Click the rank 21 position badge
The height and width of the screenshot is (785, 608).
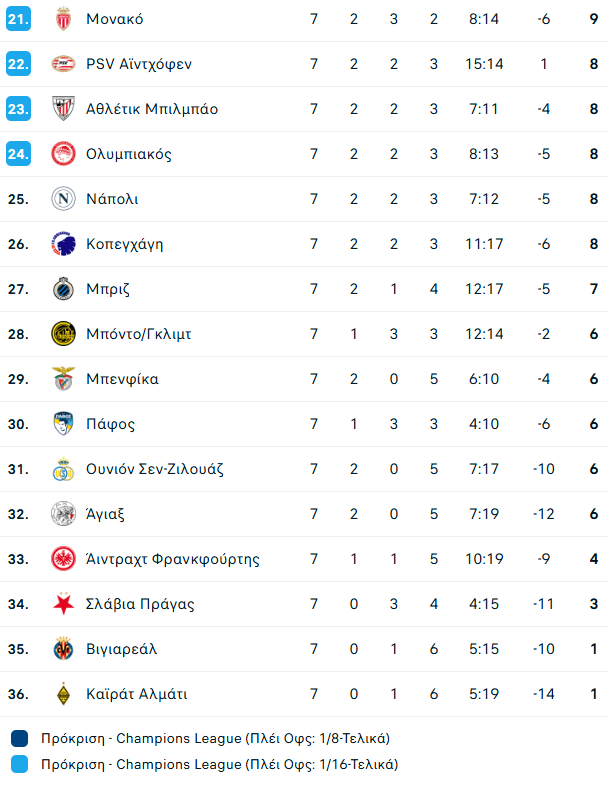coord(18,19)
